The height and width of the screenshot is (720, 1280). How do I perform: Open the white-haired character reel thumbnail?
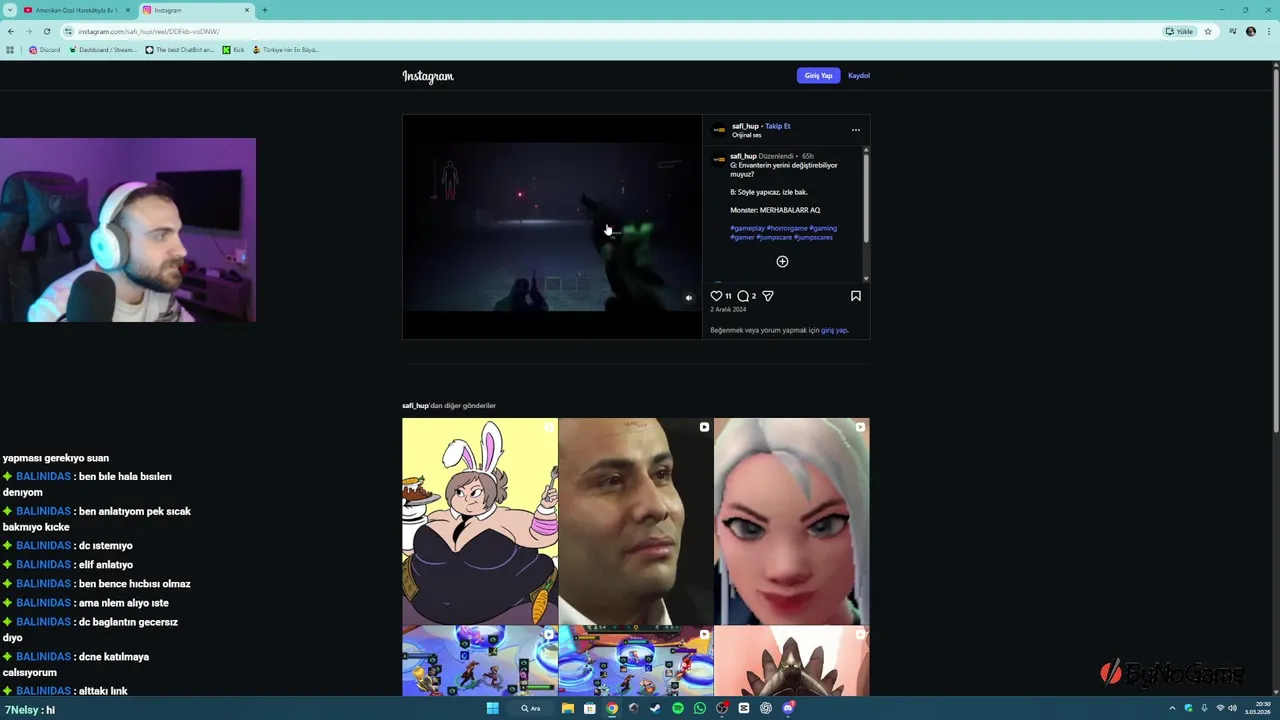pyautogui.click(x=792, y=521)
